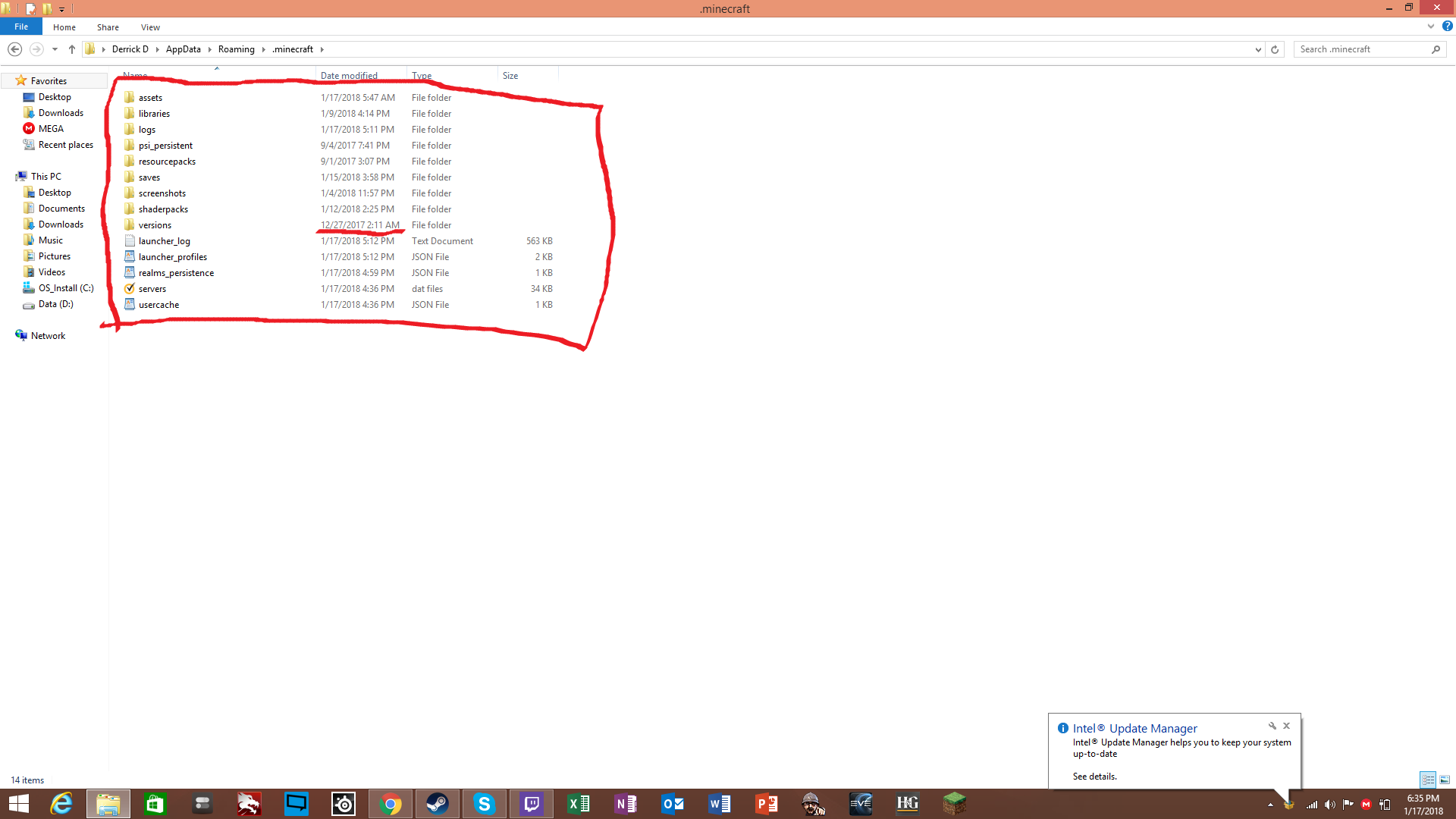Open Customize Quick Access Toolbar dropdown

pyautogui.click(x=62, y=9)
